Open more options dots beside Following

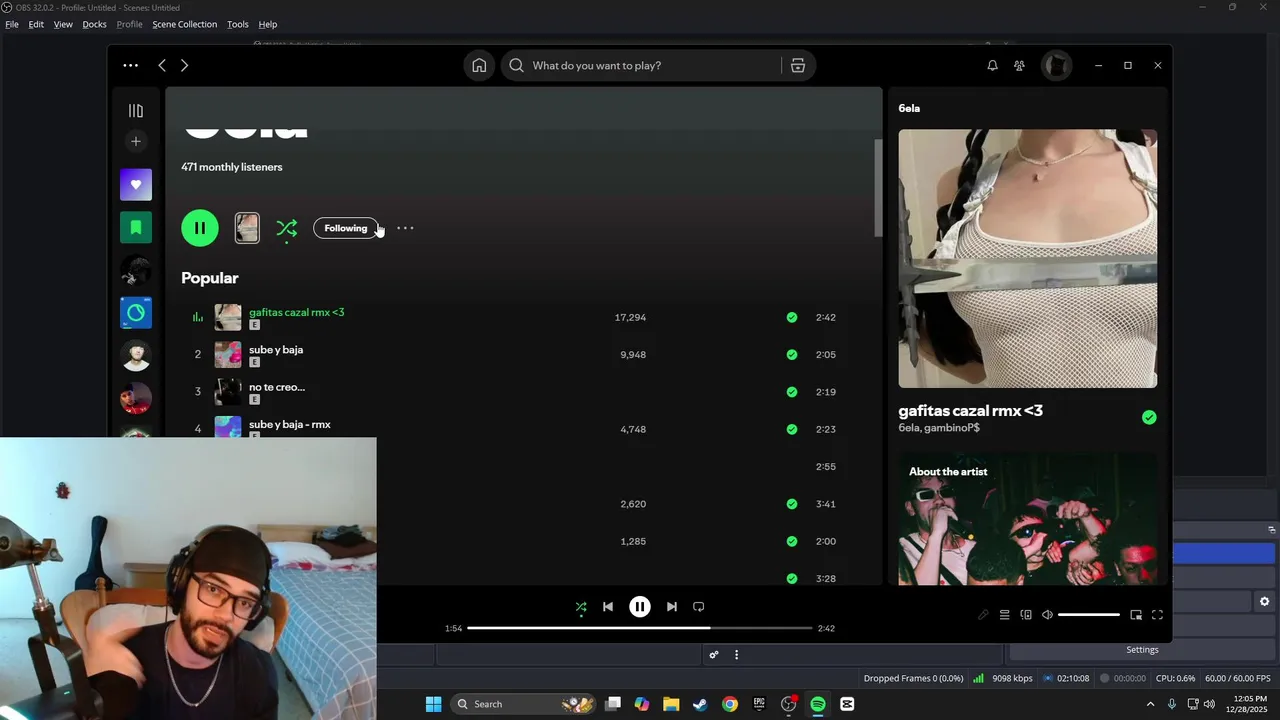[405, 228]
